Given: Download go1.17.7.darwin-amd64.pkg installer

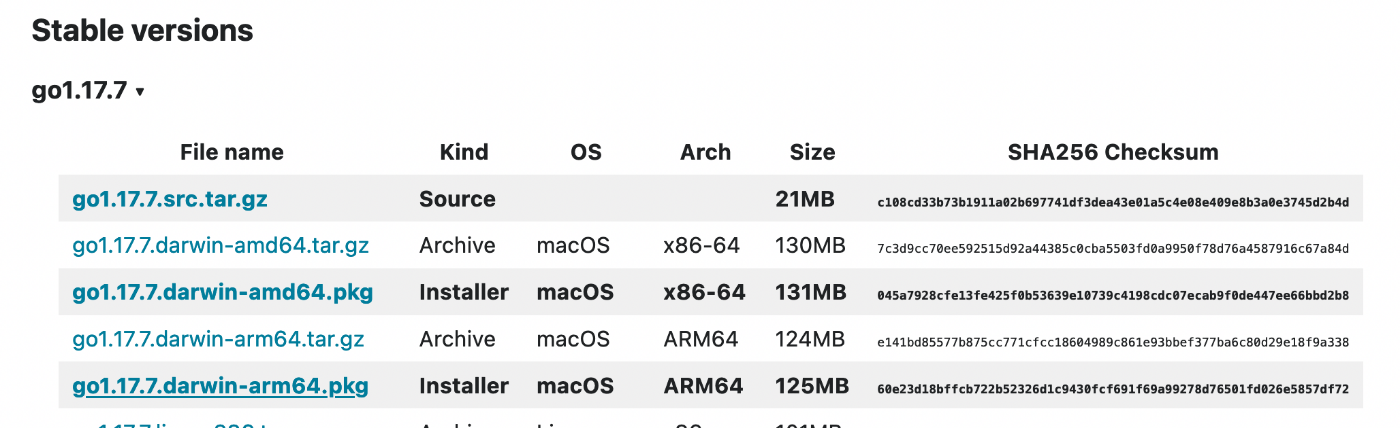Looking at the screenshot, I should tap(223, 293).
